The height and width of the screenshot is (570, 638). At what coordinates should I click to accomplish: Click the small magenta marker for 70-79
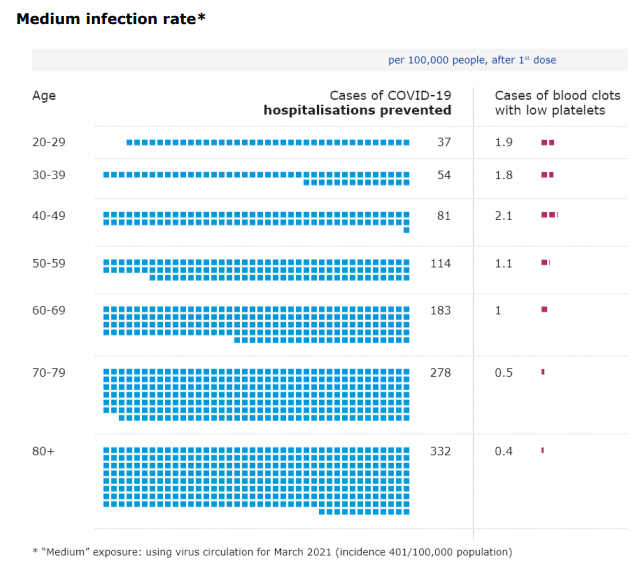point(543,372)
